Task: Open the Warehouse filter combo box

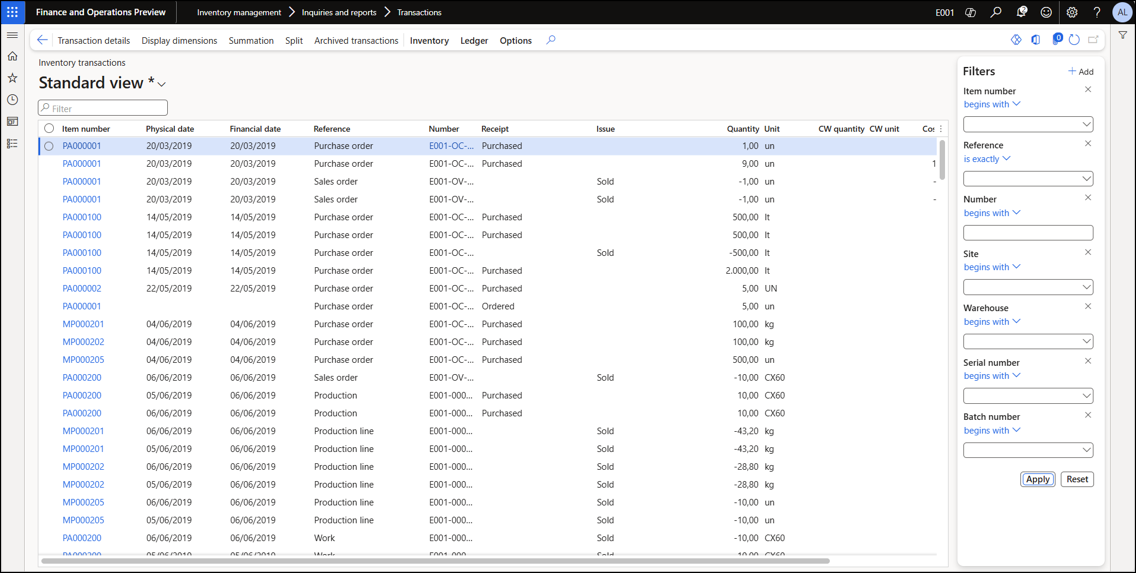Action: 1027,341
